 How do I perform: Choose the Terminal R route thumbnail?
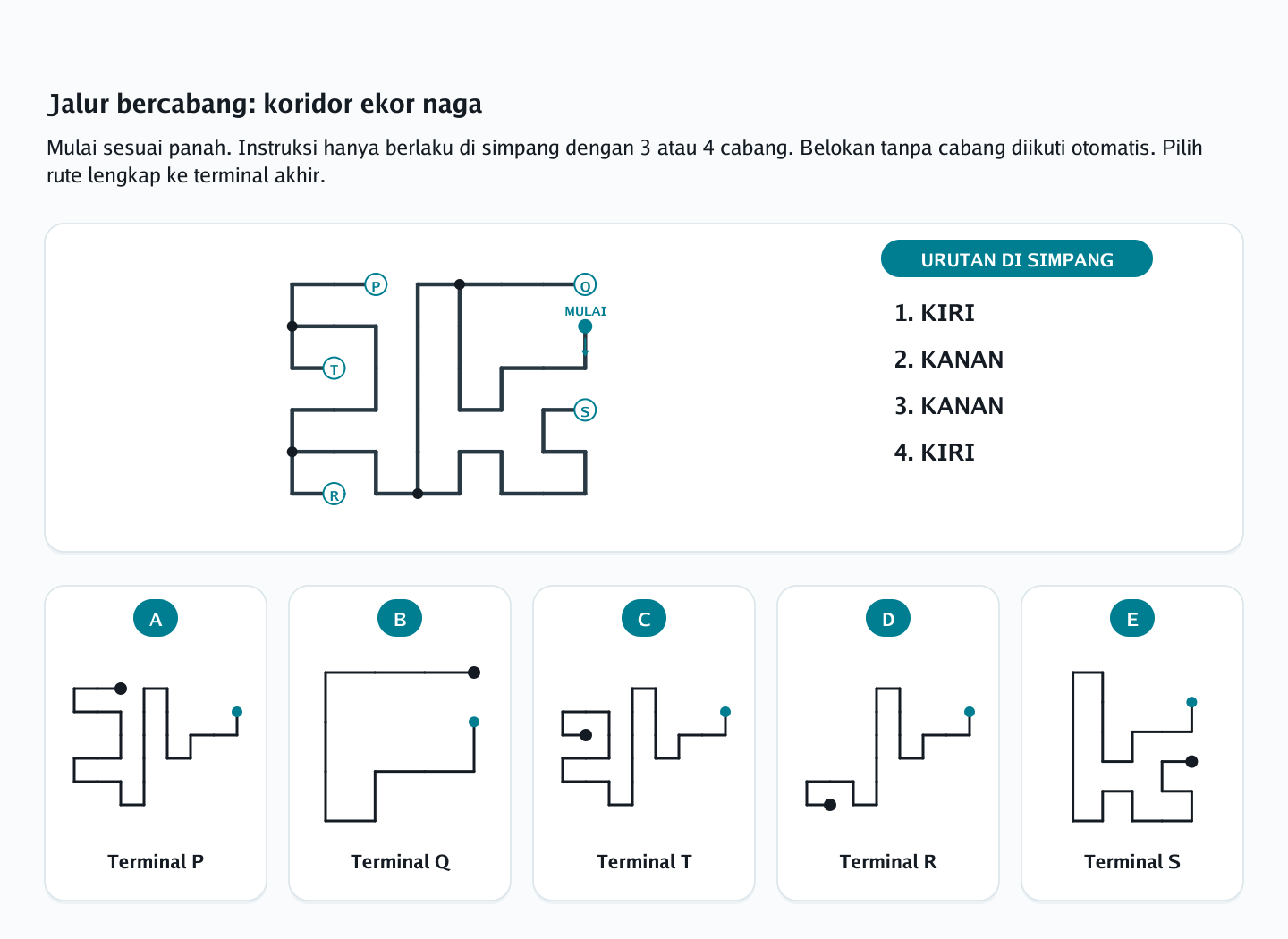click(x=888, y=748)
